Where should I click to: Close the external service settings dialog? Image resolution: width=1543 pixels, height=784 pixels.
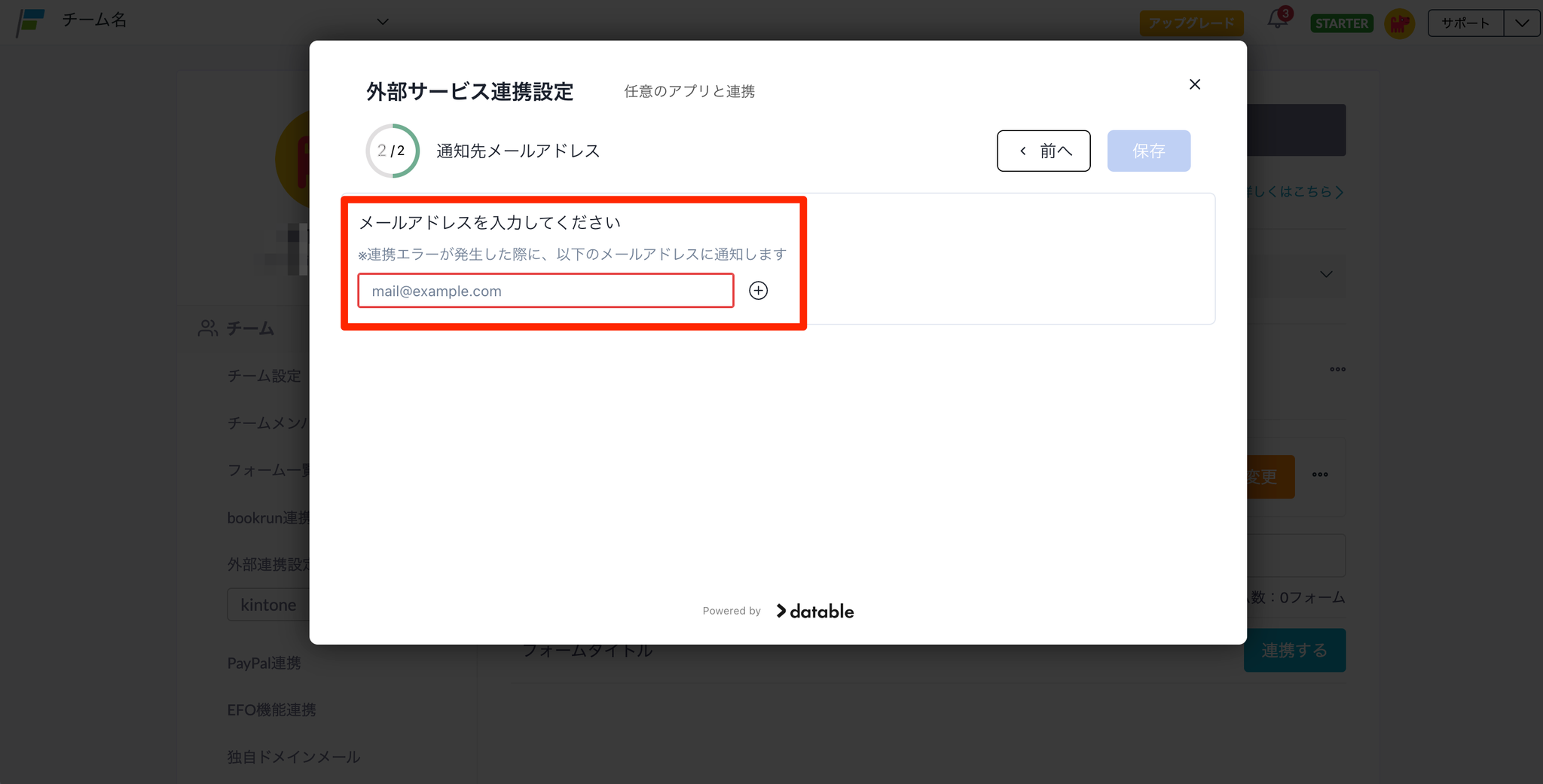tap(1194, 84)
